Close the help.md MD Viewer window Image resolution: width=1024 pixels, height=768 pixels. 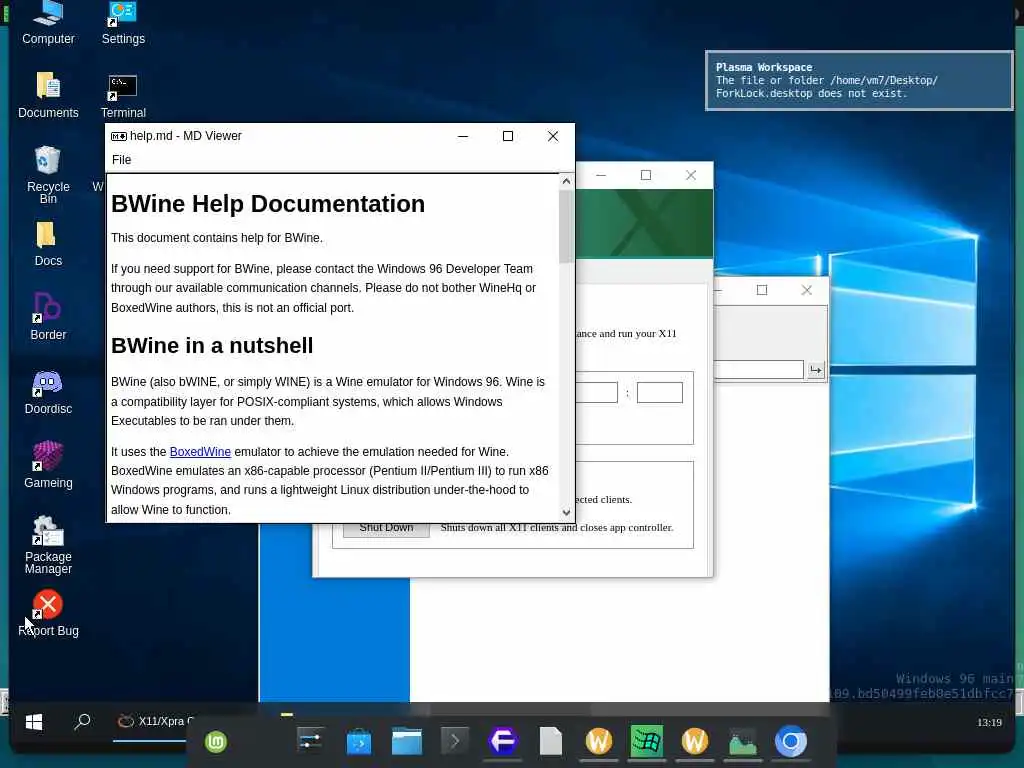pos(552,136)
